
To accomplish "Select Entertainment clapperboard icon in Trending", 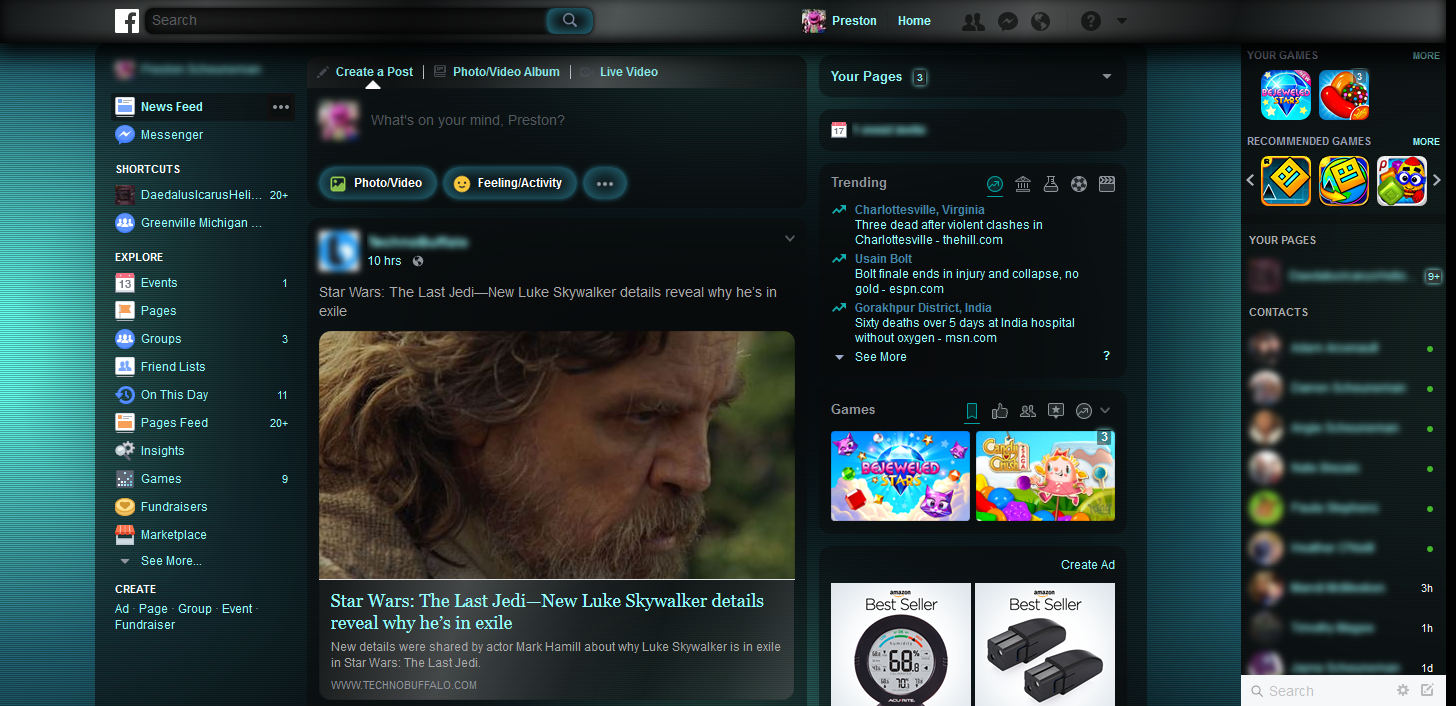I will (x=1107, y=184).
